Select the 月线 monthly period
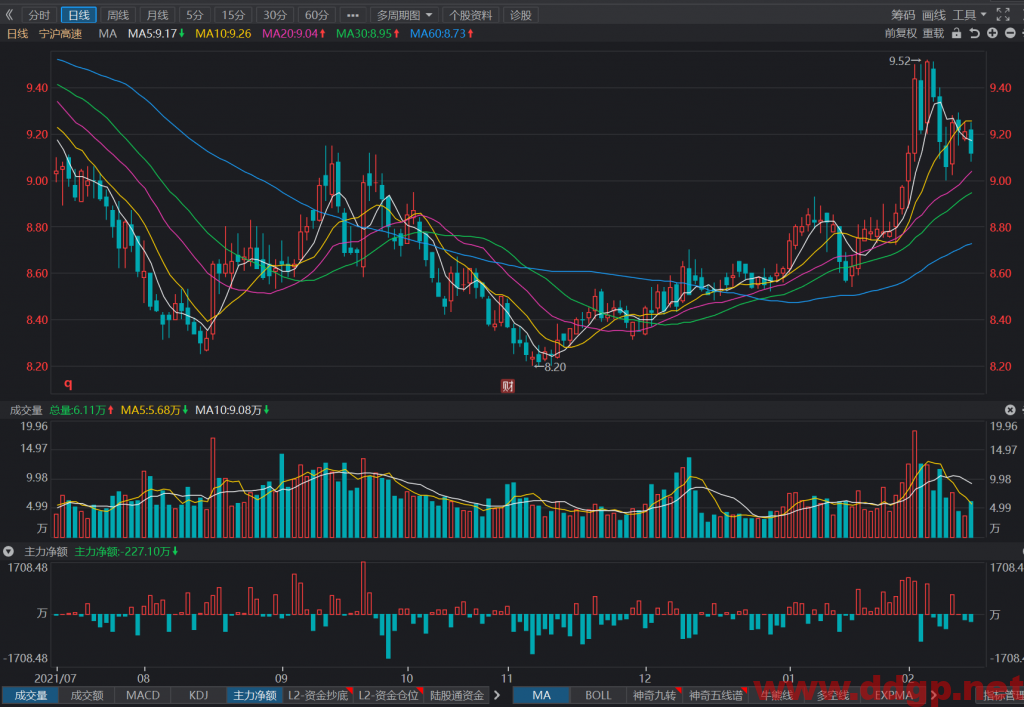Image resolution: width=1024 pixels, height=707 pixels. click(x=157, y=15)
